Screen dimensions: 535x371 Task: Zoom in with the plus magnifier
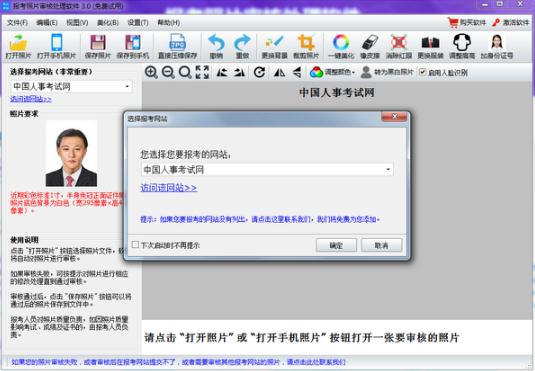(x=151, y=72)
